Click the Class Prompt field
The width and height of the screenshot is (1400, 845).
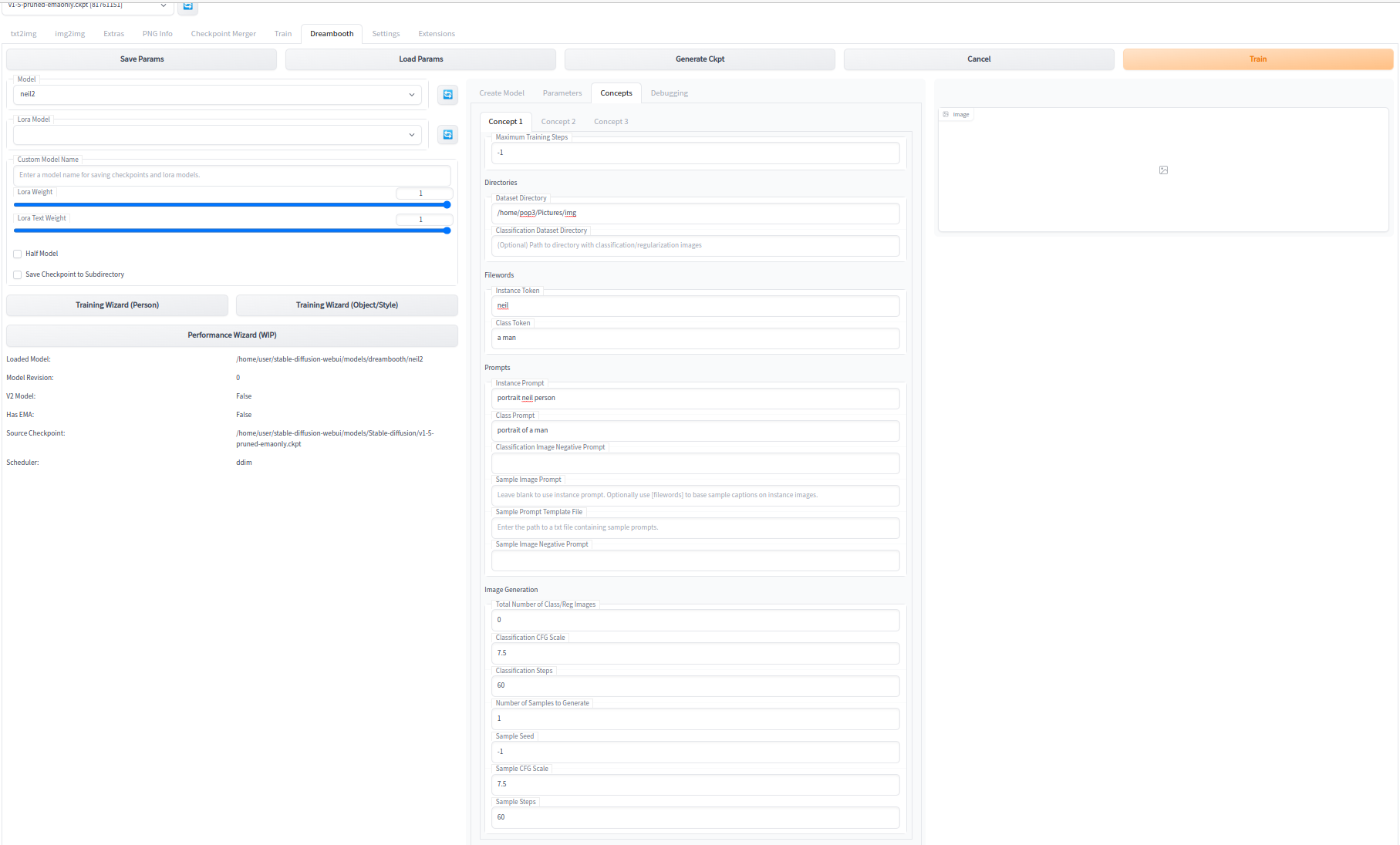tap(696, 431)
